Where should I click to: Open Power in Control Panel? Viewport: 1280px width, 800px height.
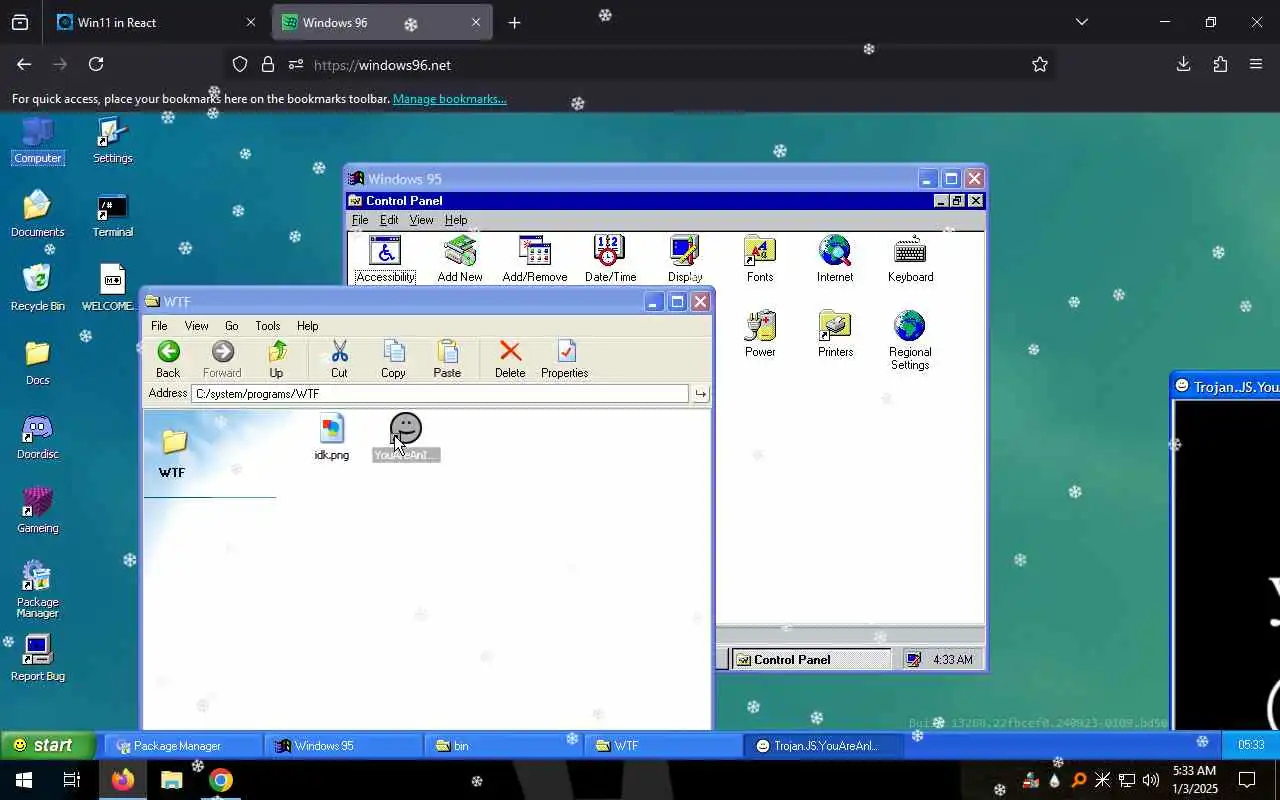760,334
